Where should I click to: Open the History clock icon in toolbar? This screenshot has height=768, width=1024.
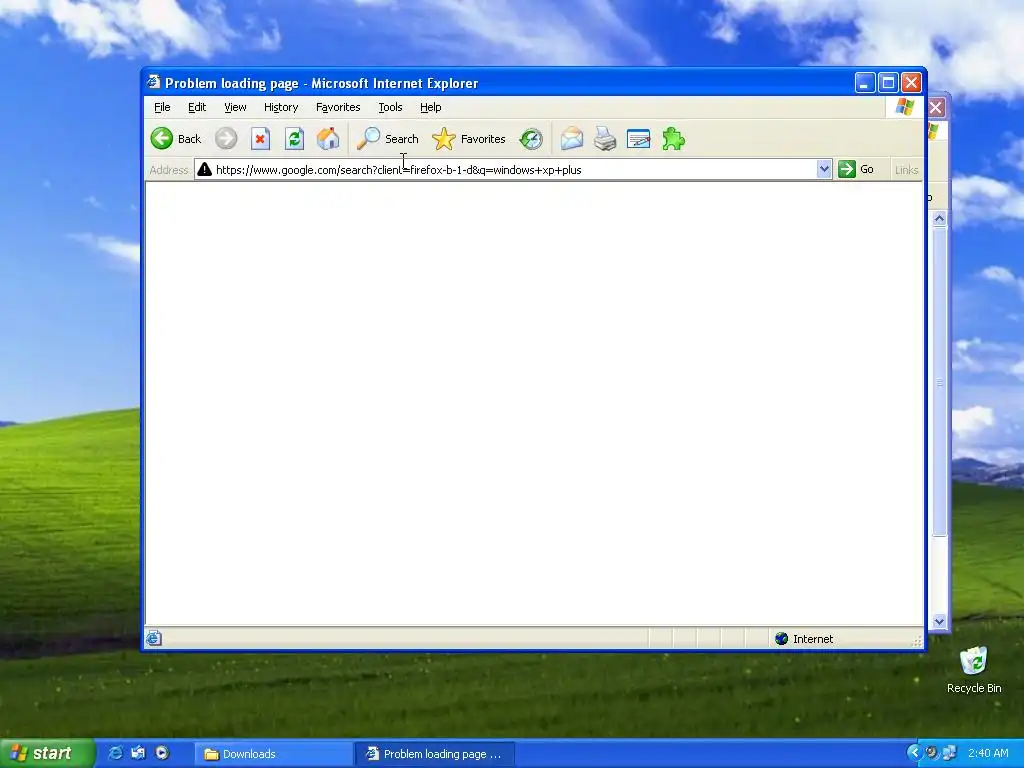531,138
